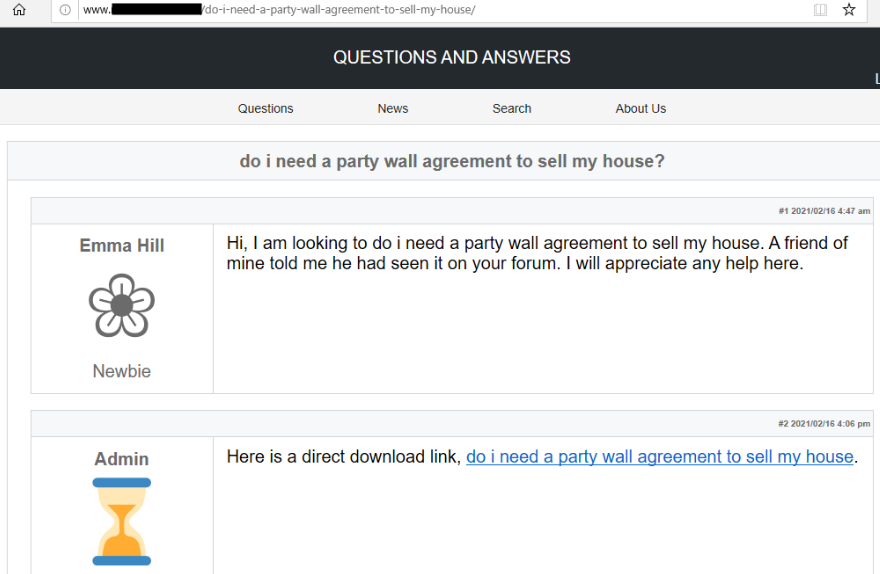The image size is (880, 574).
Task: Click the QUESTIONS AND ANSWERS site title
Action: point(452,57)
